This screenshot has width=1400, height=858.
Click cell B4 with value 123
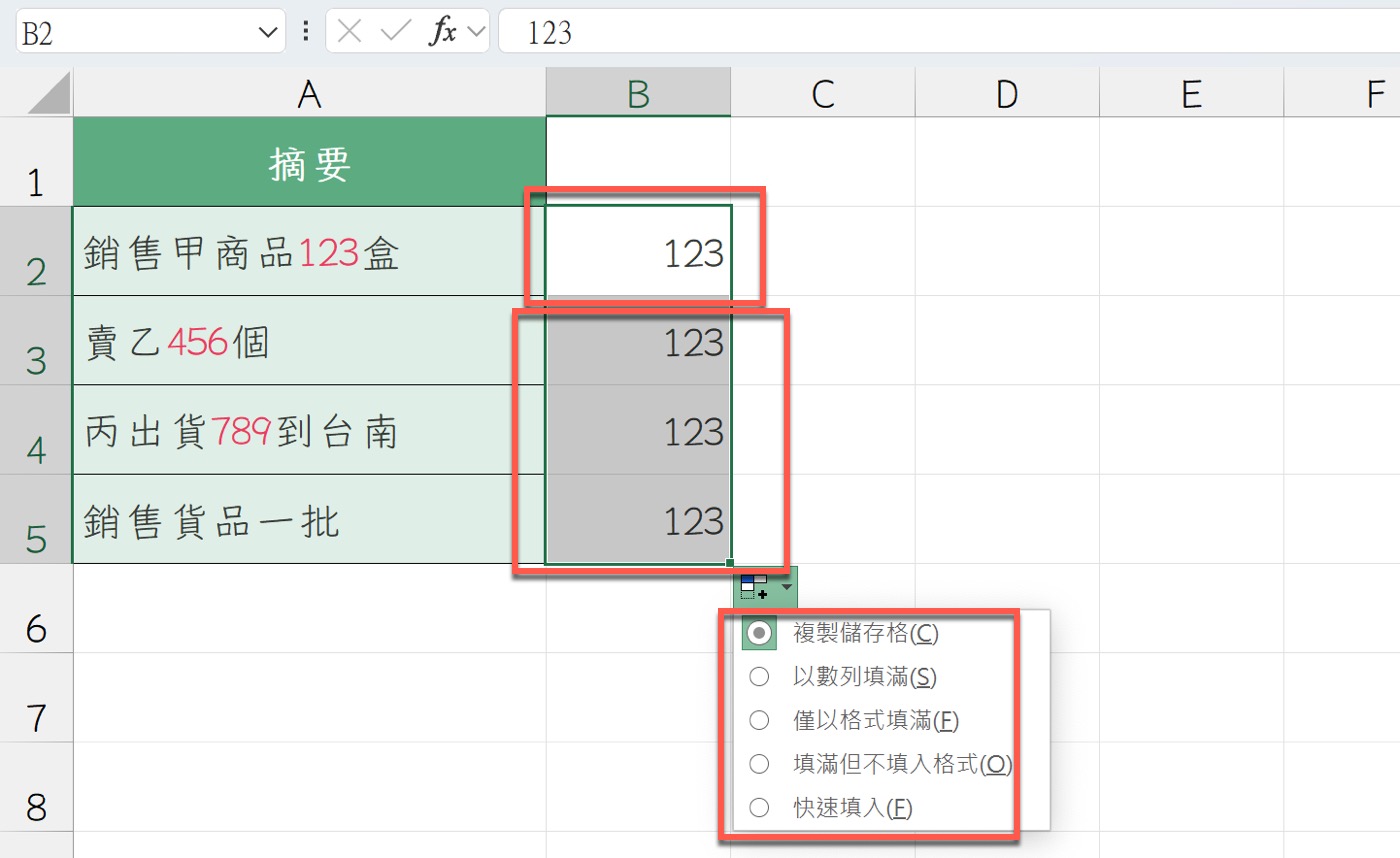click(638, 430)
